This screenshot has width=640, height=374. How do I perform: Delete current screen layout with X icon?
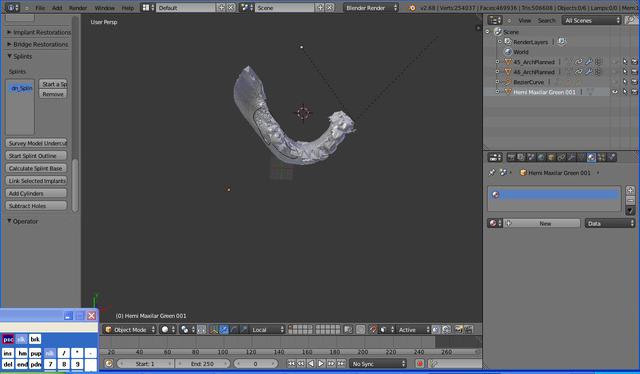pos(231,8)
